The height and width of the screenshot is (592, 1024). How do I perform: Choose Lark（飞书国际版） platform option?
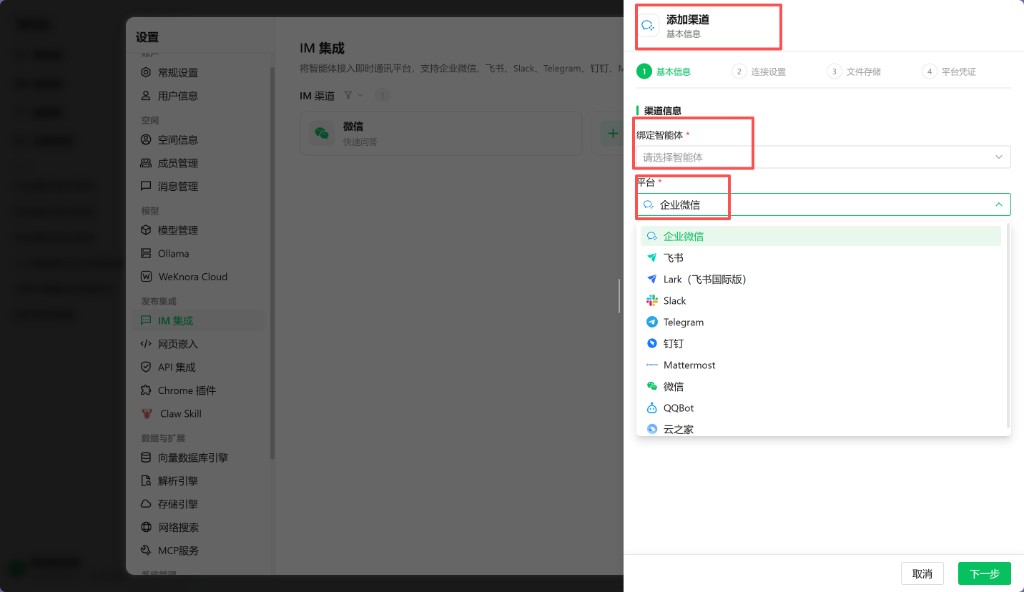[x=820, y=280]
